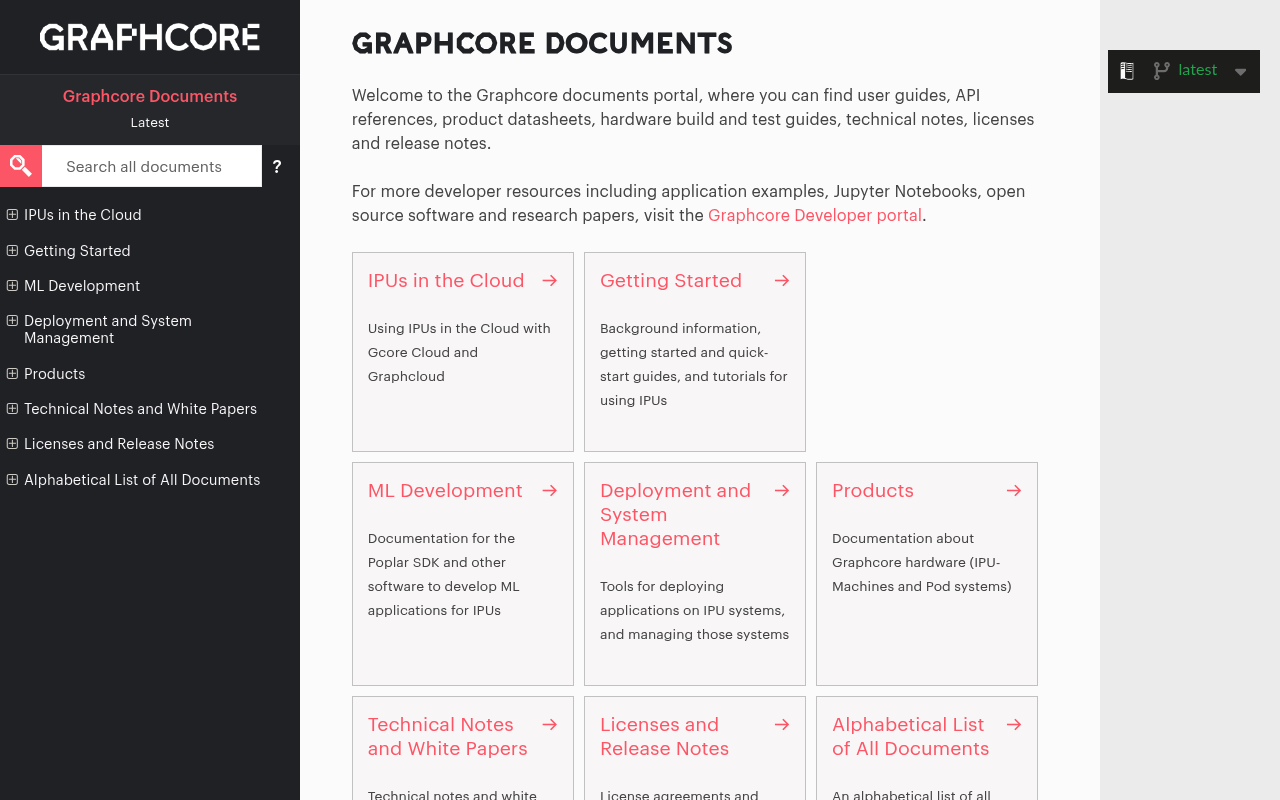The height and width of the screenshot is (800, 1280).
Task: Click the Graphcore logo in the sidebar
Action: pyautogui.click(x=150, y=37)
